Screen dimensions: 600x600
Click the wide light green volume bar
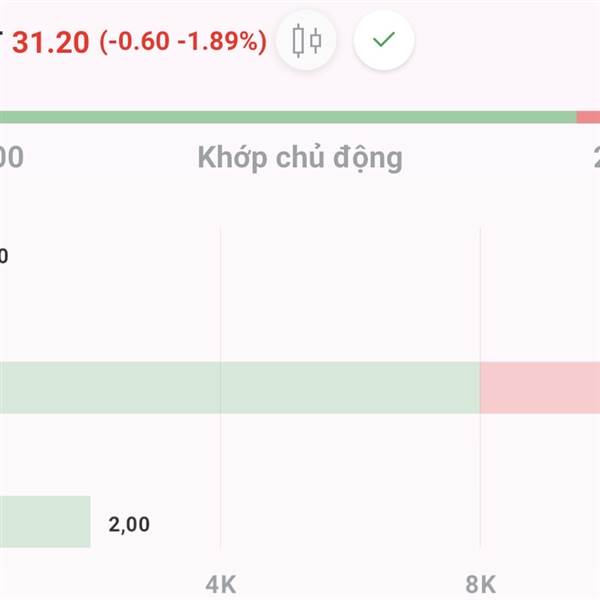click(240, 388)
